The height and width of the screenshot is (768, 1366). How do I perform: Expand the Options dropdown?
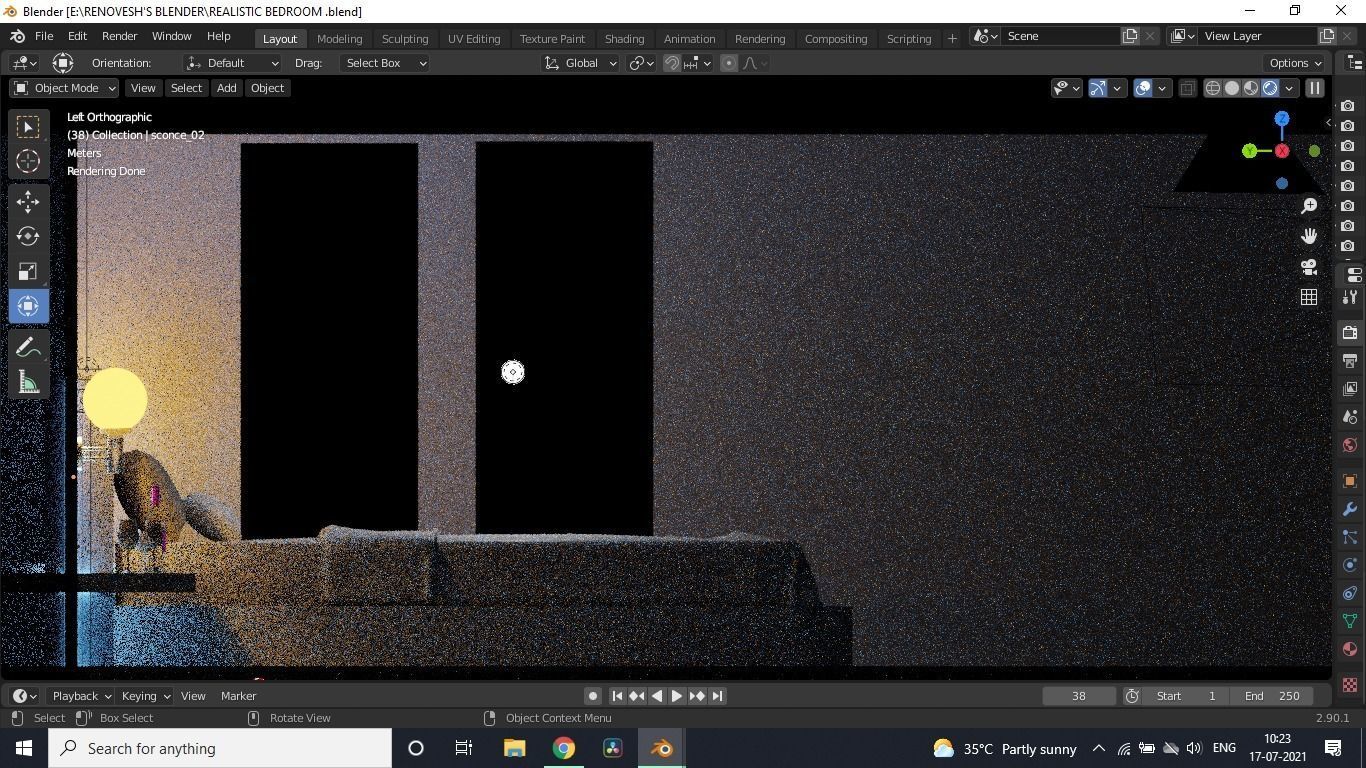(1296, 63)
